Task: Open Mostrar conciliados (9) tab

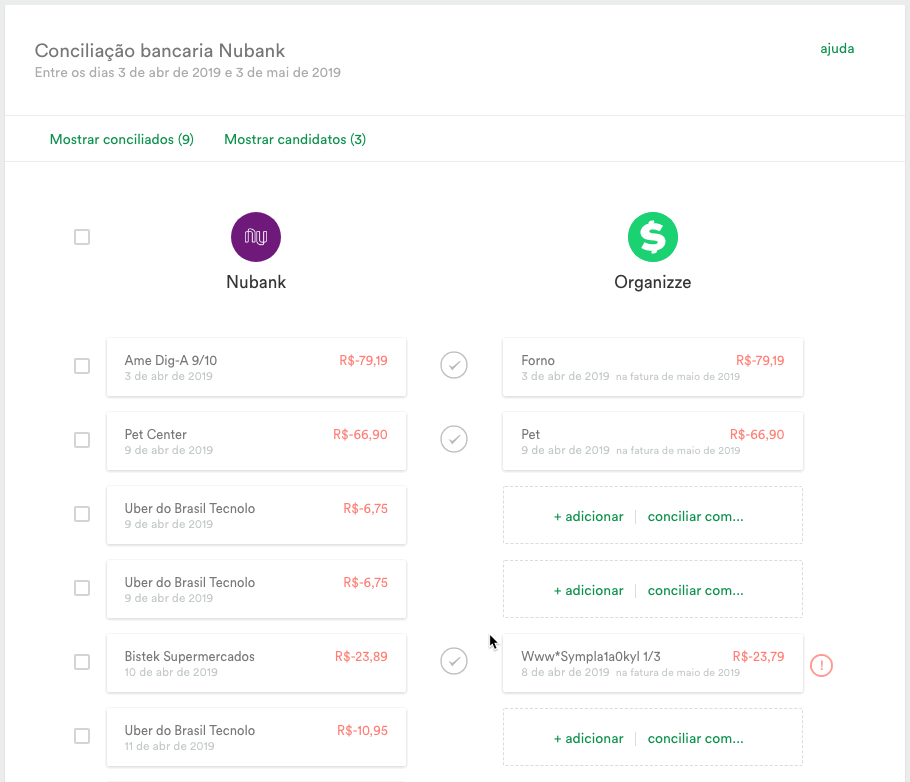Action: pos(122,139)
